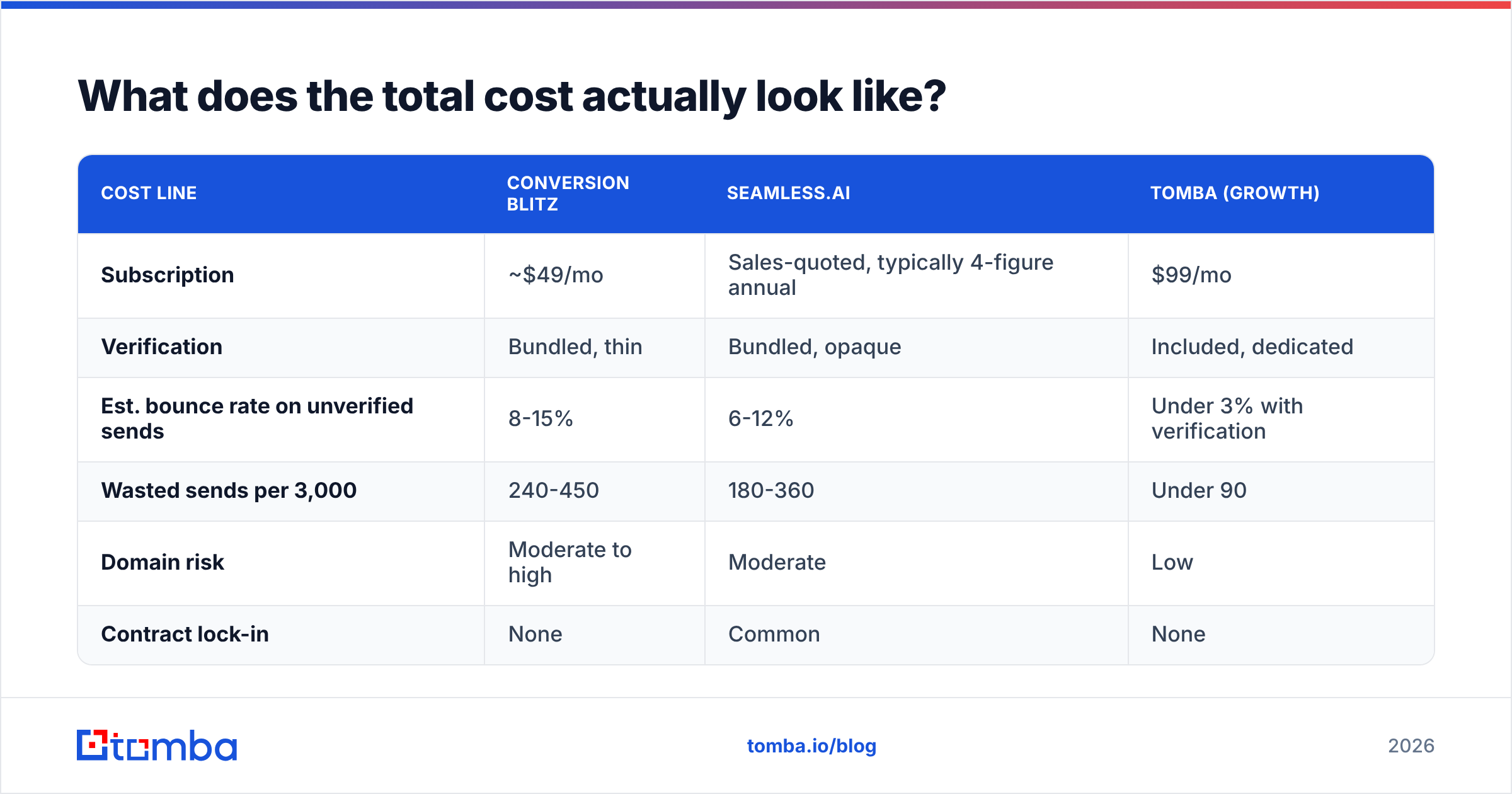Click the tomba logo in the footer
This screenshot has height=794, width=1512.
click(x=157, y=745)
